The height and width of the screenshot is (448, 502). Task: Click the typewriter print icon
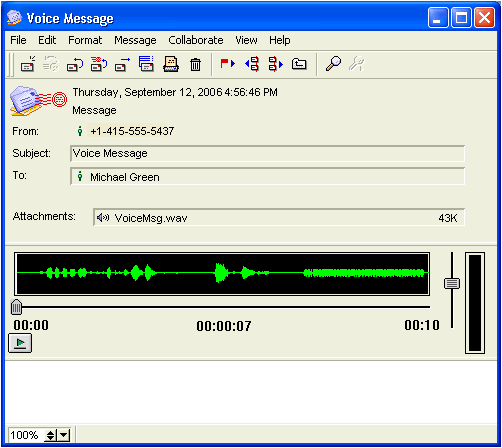click(171, 64)
